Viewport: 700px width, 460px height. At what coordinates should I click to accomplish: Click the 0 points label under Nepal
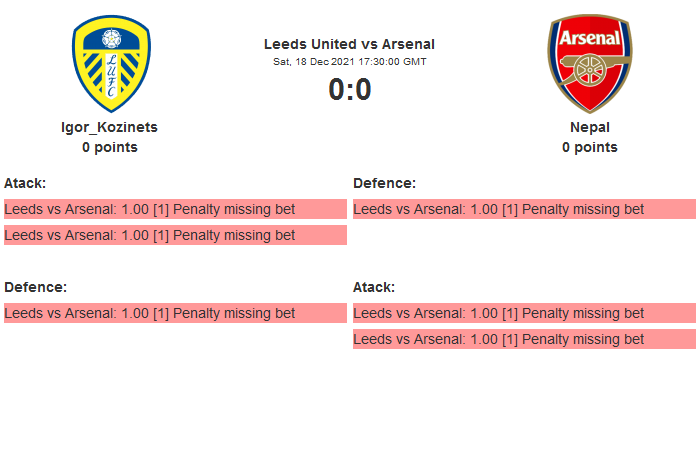(589, 147)
